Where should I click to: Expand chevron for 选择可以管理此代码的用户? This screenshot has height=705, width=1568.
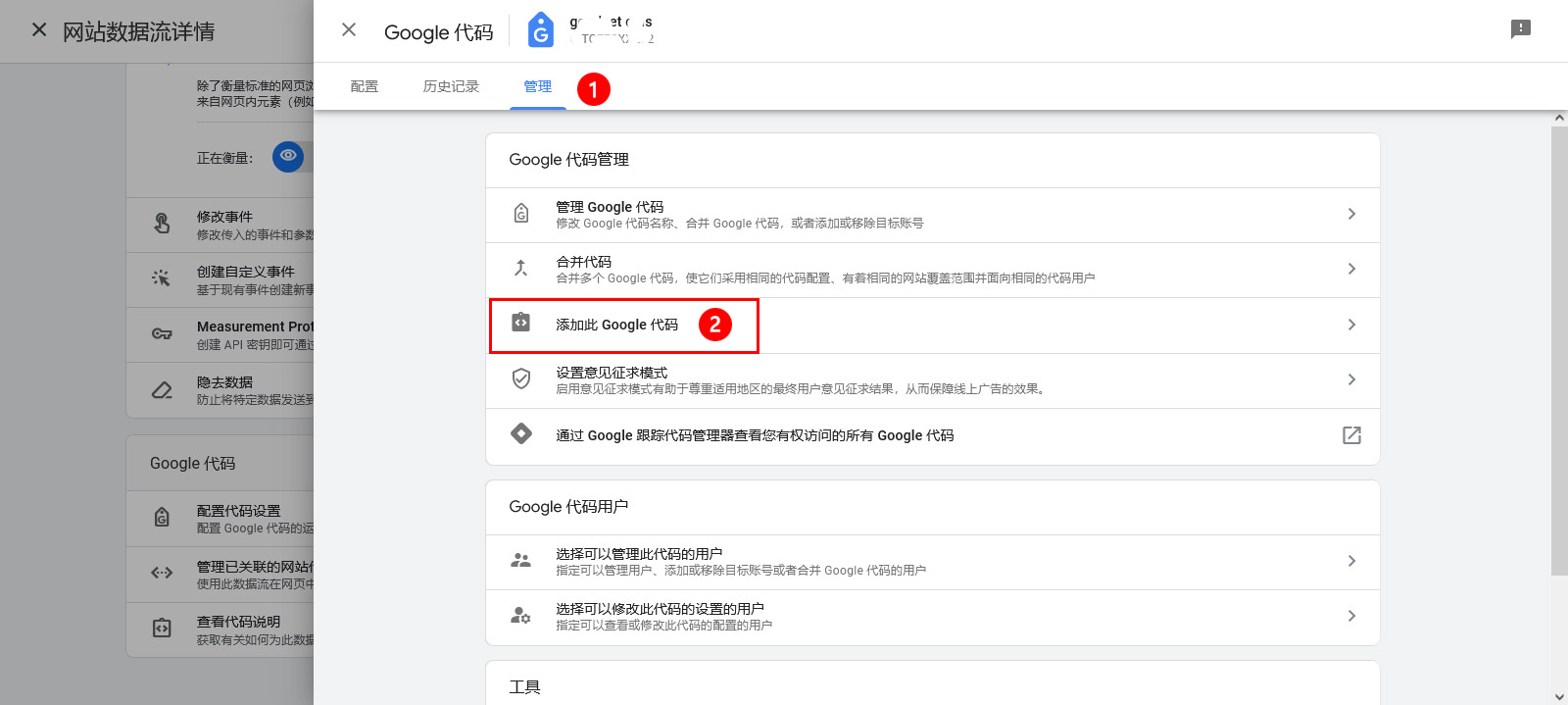pos(1351,561)
